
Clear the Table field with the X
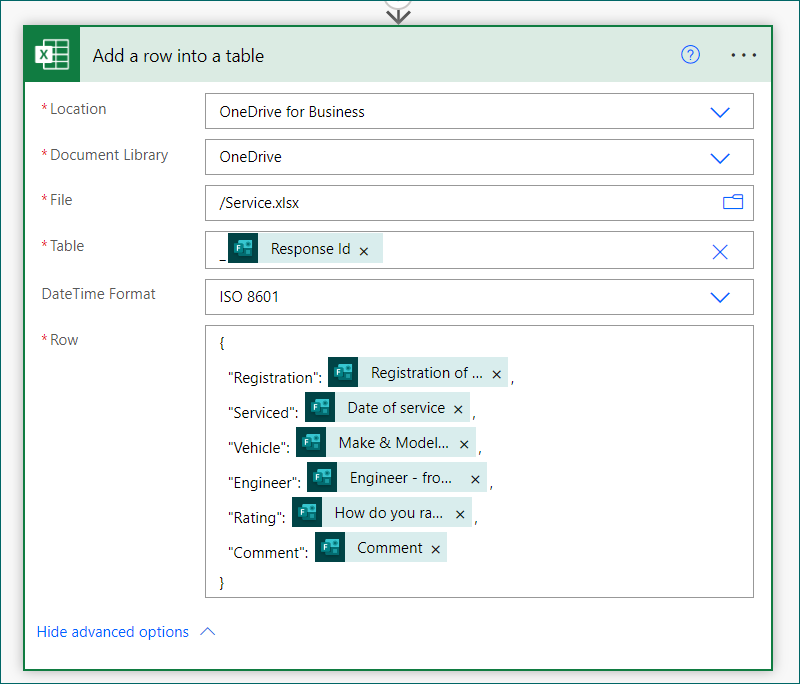click(720, 252)
